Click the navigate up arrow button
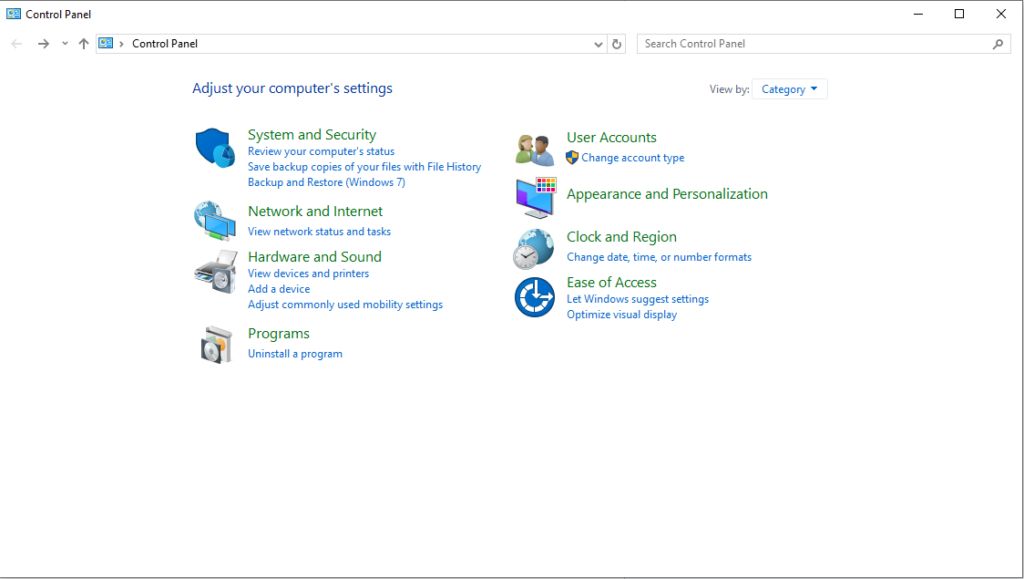This screenshot has width=1024, height=579. pyautogui.click(x=84, y=43)
